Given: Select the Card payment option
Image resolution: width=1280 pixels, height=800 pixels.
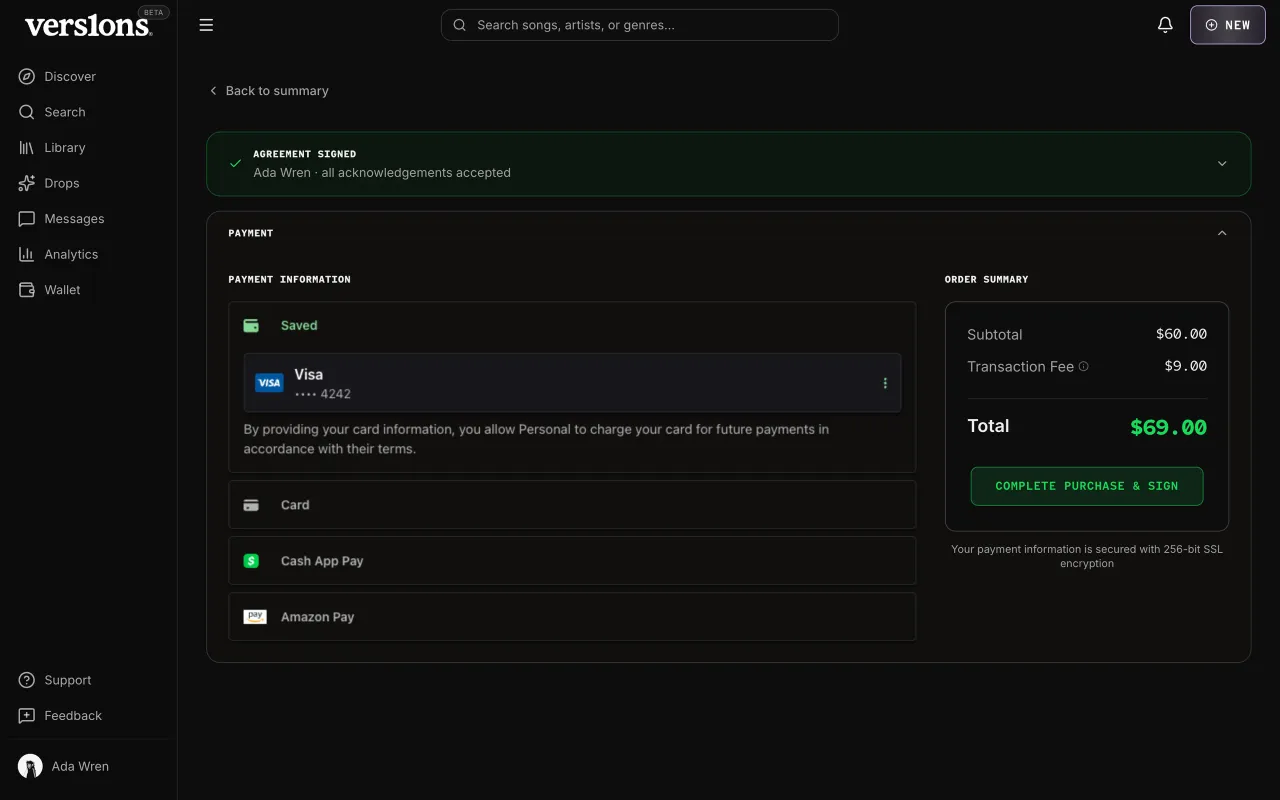Looking at the screenshot, I should 572,505.
